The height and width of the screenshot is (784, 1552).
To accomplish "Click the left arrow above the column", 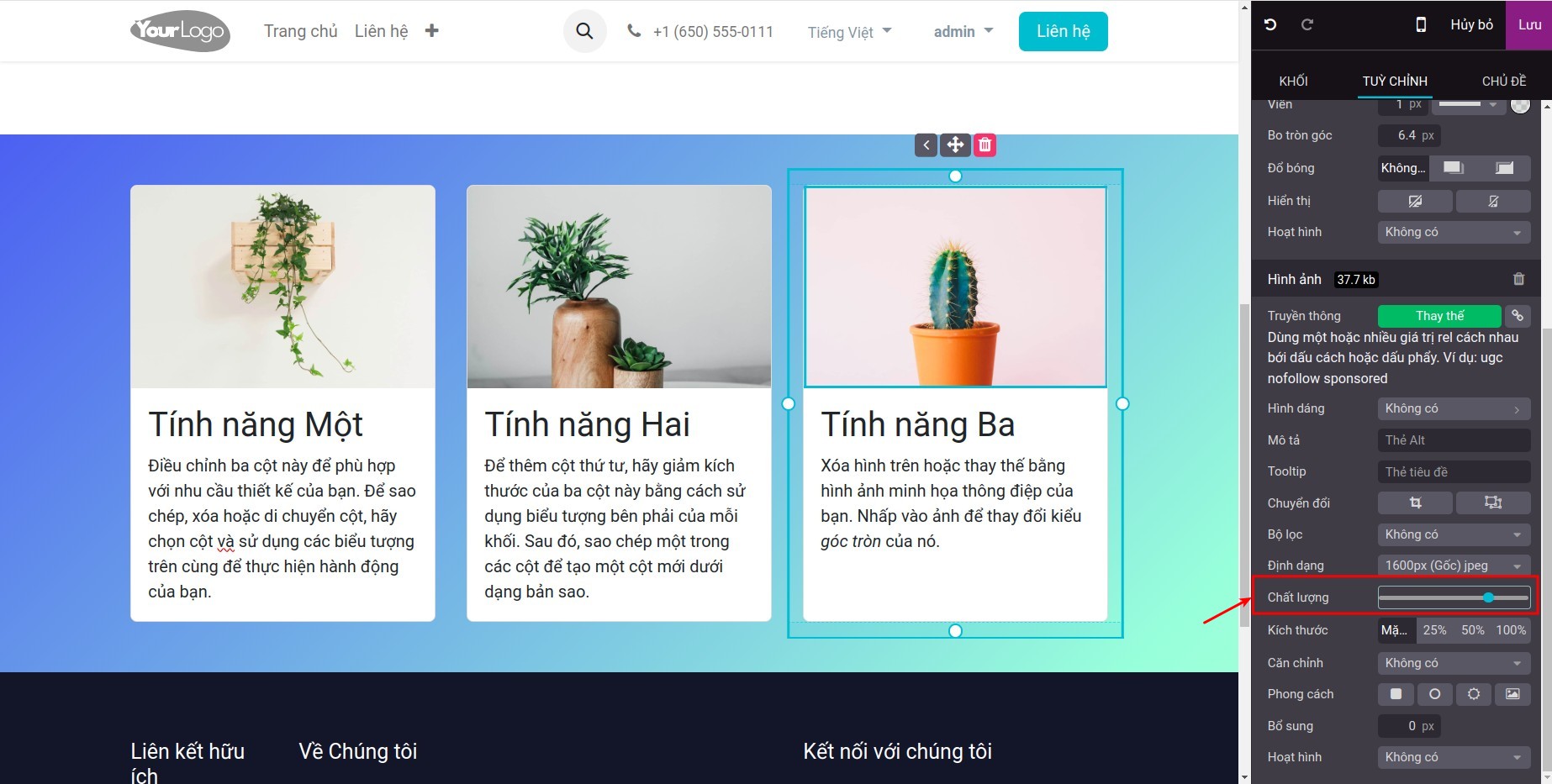I will [926, 145].
